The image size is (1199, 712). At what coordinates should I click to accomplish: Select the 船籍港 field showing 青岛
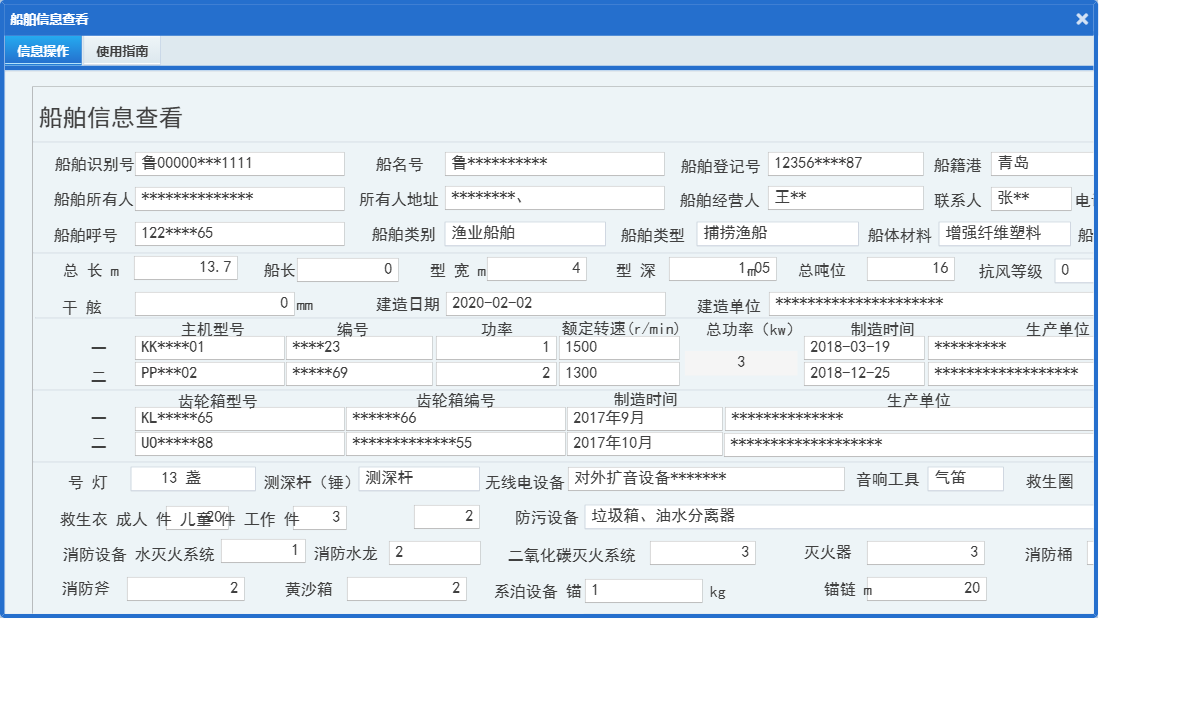pos(1040,163)
